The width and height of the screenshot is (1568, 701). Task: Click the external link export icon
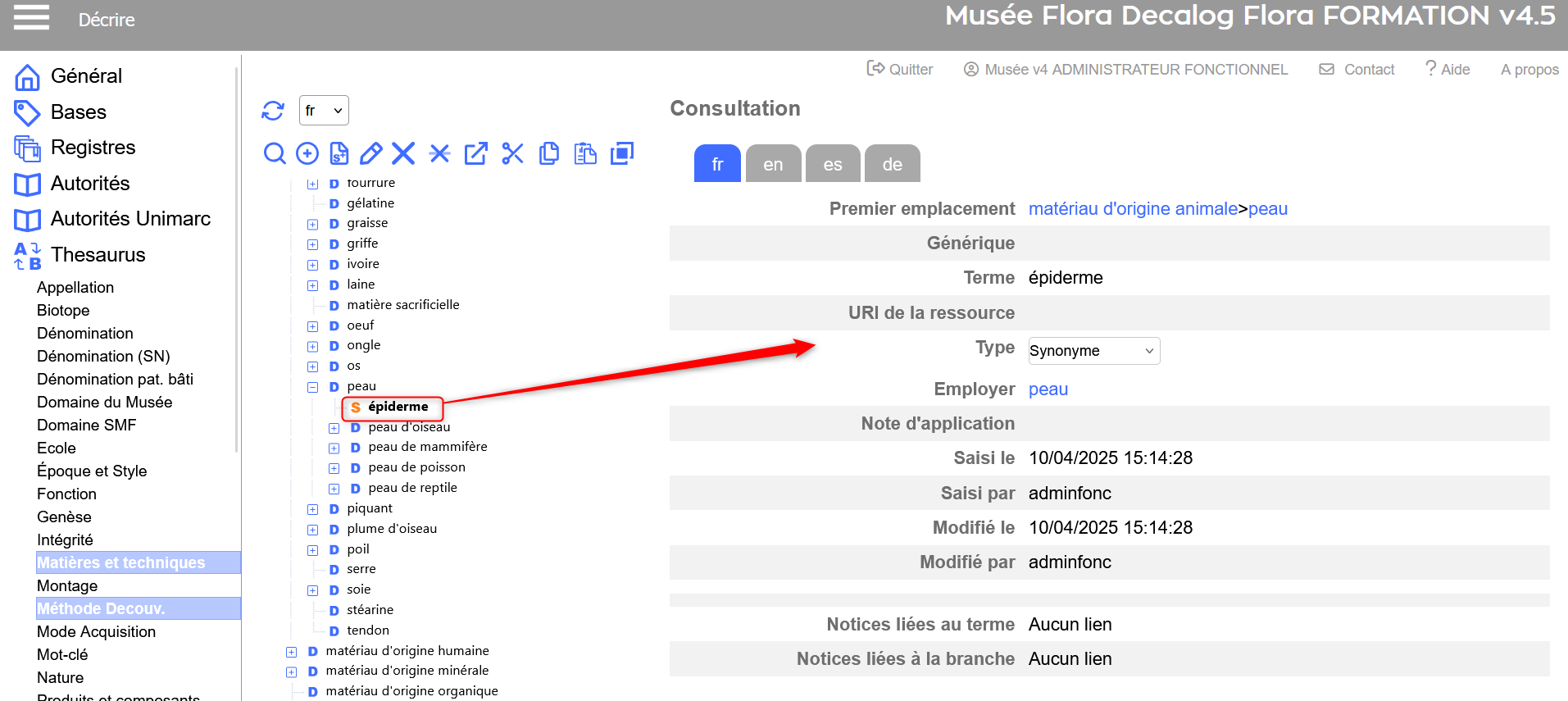[475, 153]
